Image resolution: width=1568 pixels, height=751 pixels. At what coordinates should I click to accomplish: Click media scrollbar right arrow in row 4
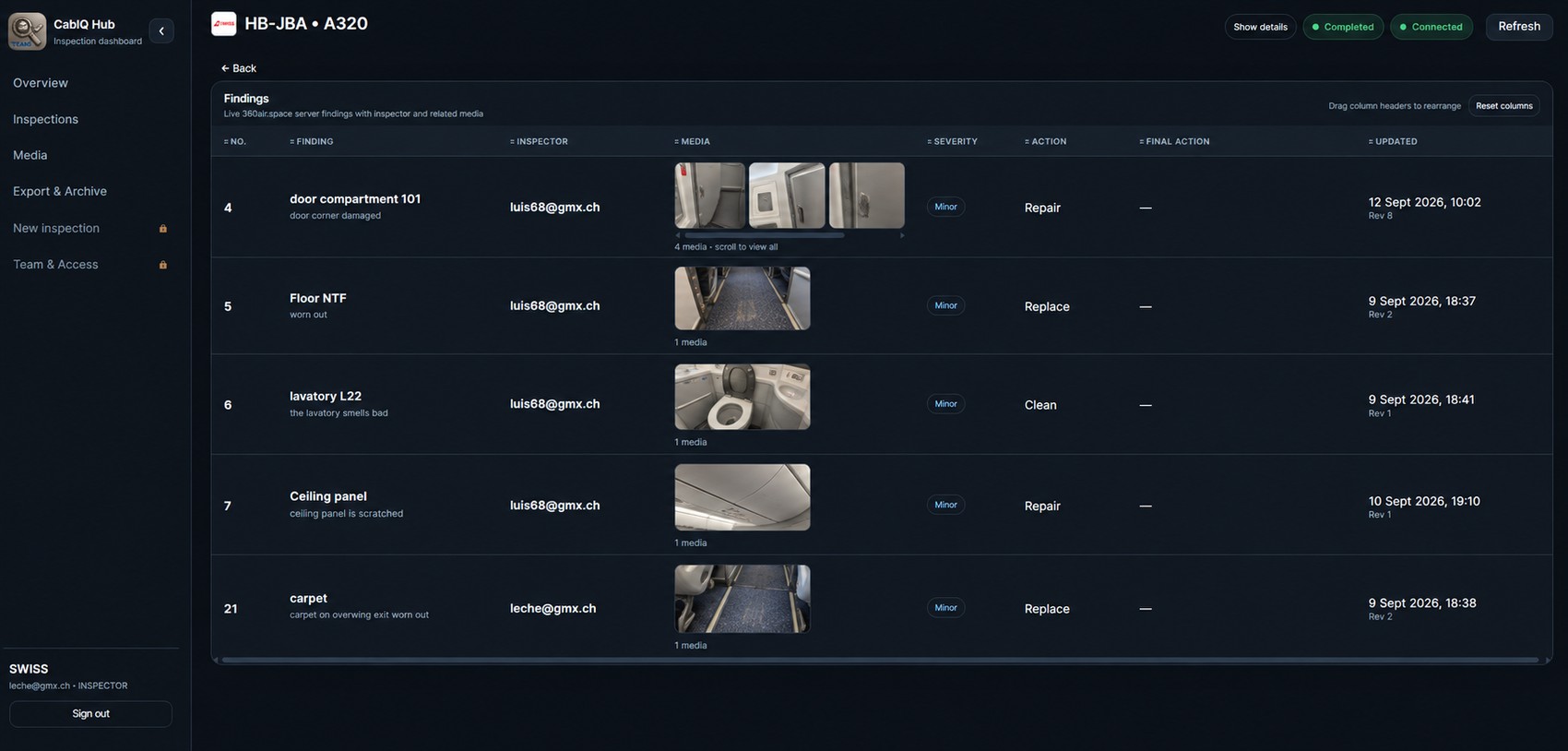(x=901, y=235)
